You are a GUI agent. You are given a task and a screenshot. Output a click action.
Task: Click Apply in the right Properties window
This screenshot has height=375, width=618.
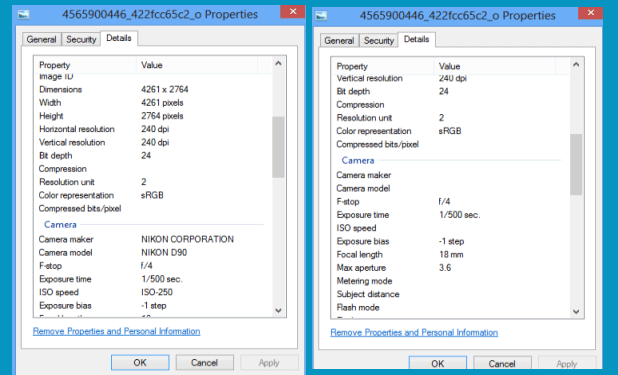click(x=566, y=364)
